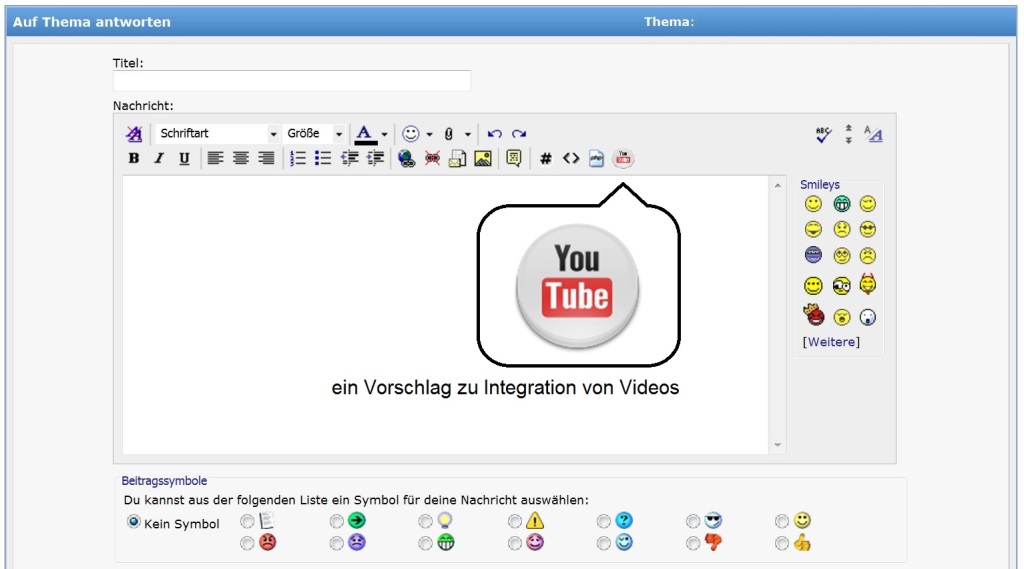
Task: Open more smileys via [Weitere] link
Action: [x=831, y=342]
